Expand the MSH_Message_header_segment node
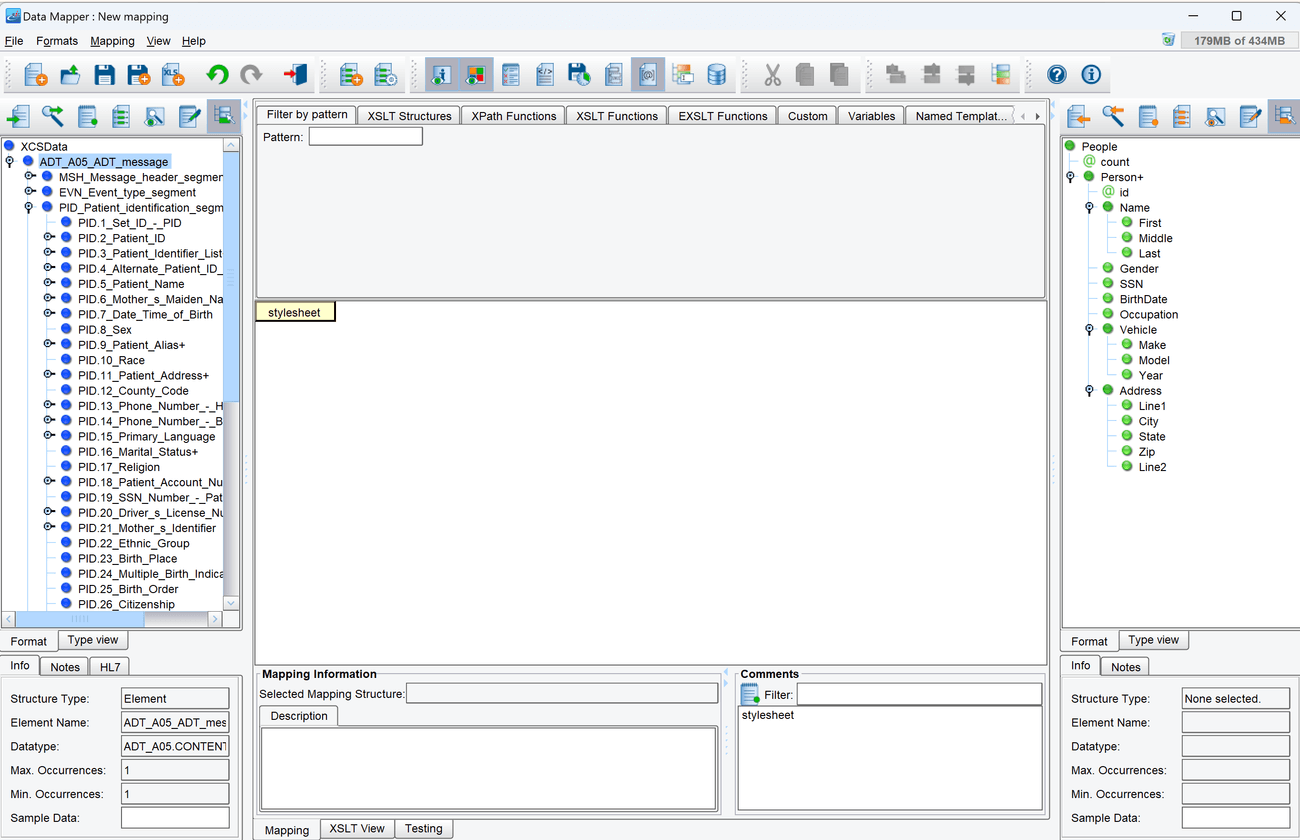Image resolution: width=1300 pixels, height=840 pixels. 29,177
